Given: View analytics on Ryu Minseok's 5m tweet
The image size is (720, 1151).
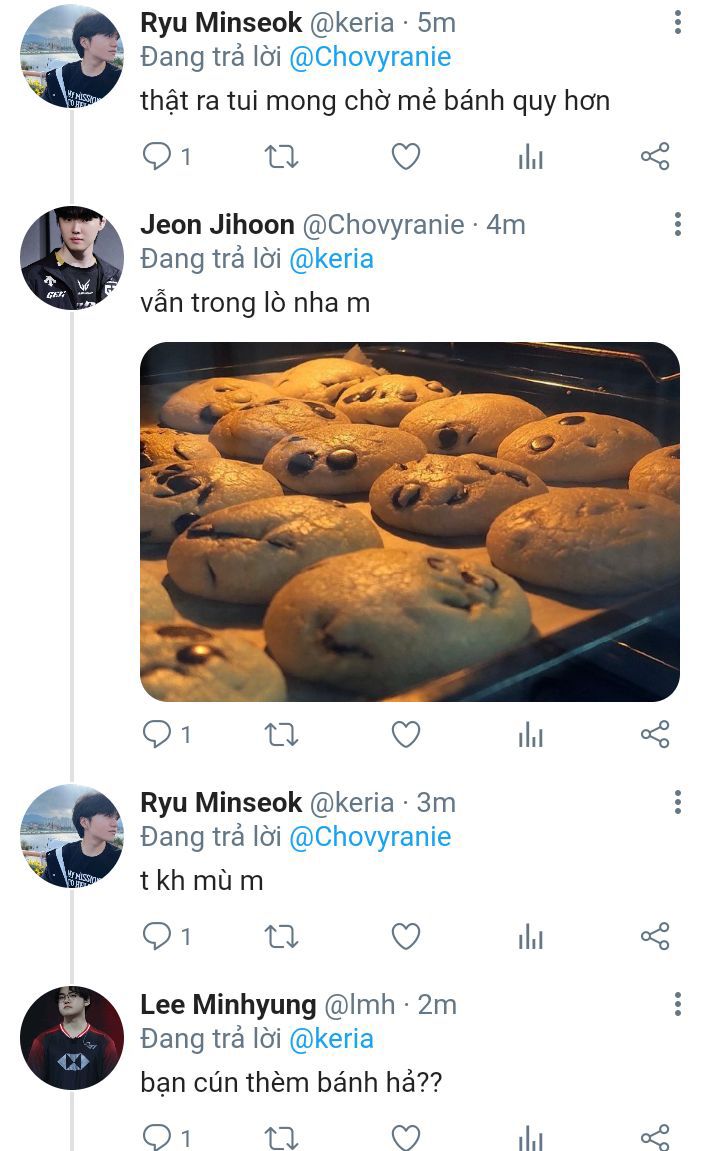Looking at the screenshot, I should point(530,157).
